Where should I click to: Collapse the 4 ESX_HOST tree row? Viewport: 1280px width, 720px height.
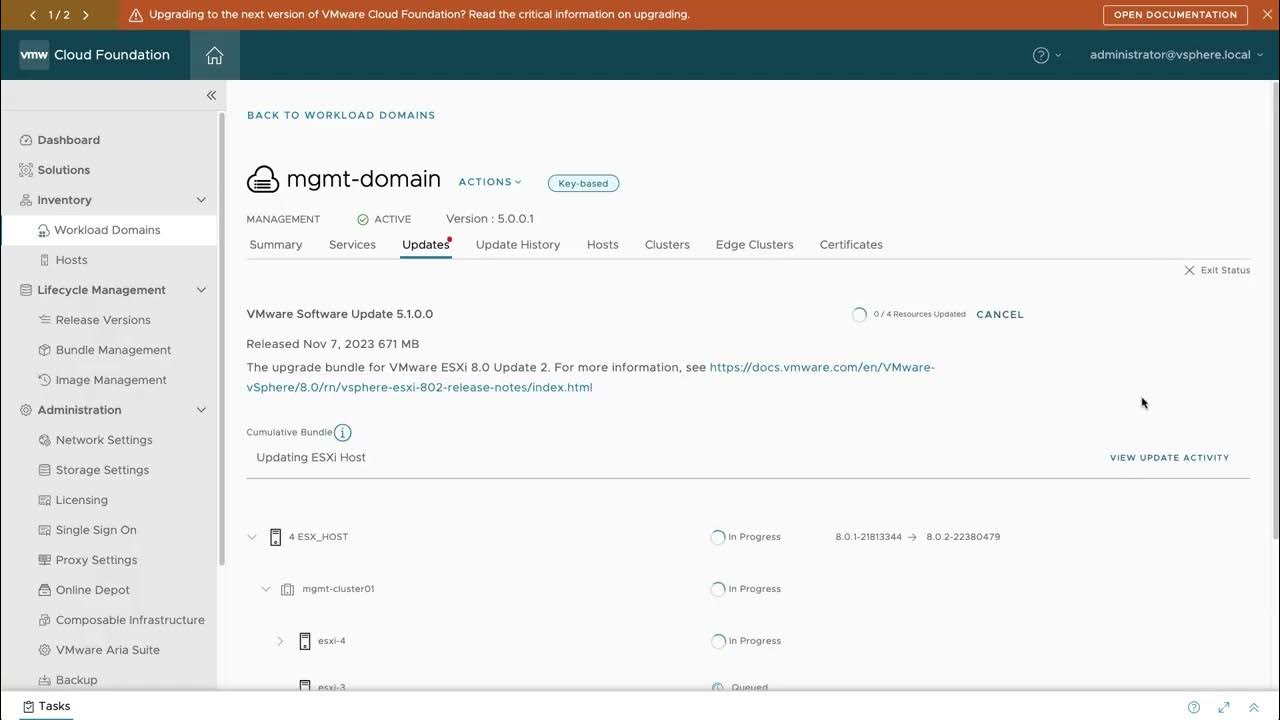(x=252, y=537)
